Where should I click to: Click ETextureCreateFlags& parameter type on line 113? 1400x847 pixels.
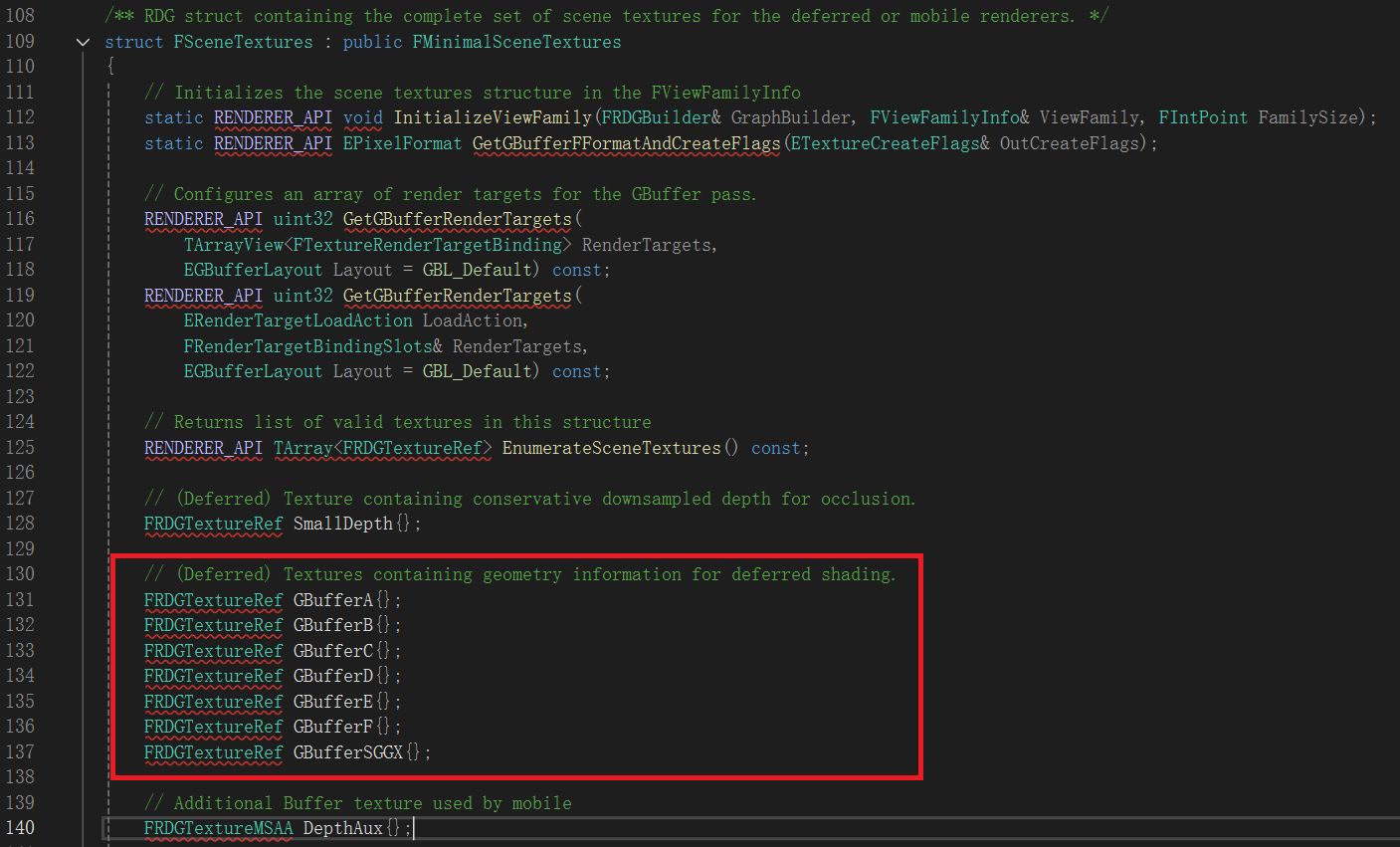coord(890,143)
